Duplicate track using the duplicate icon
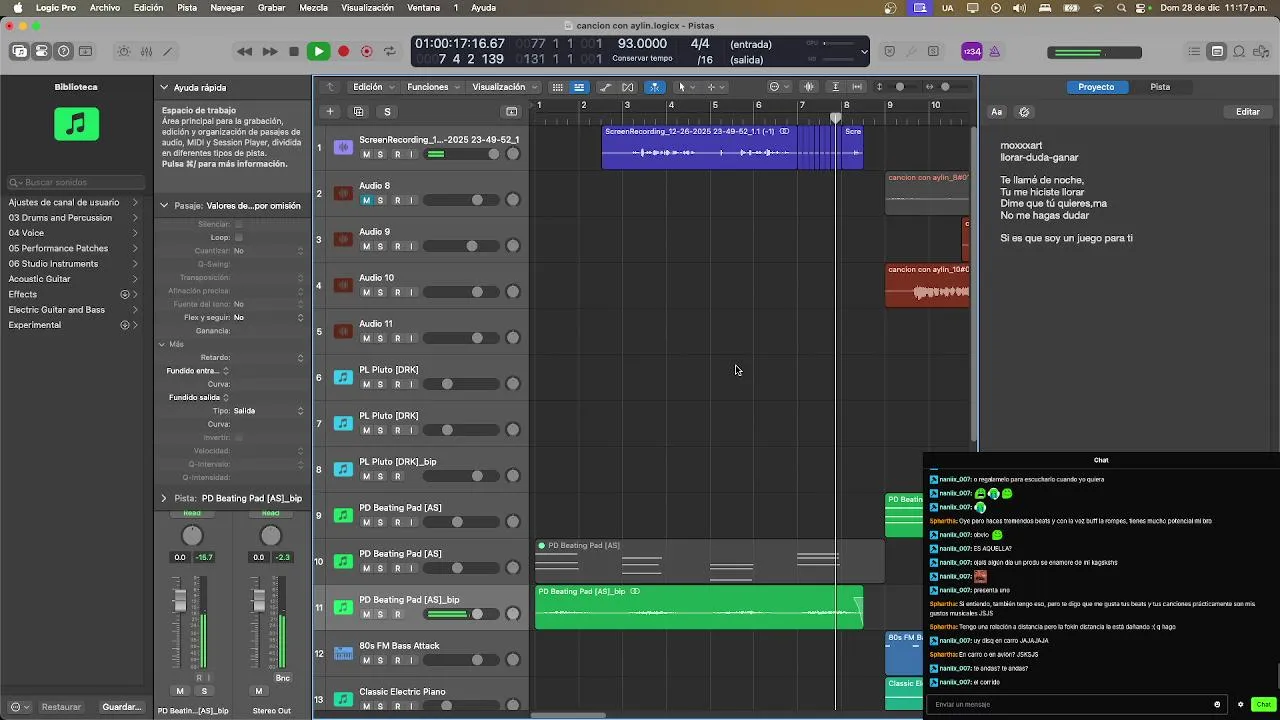This screenshot has height=720, width=1280. [x=359, y=111]
